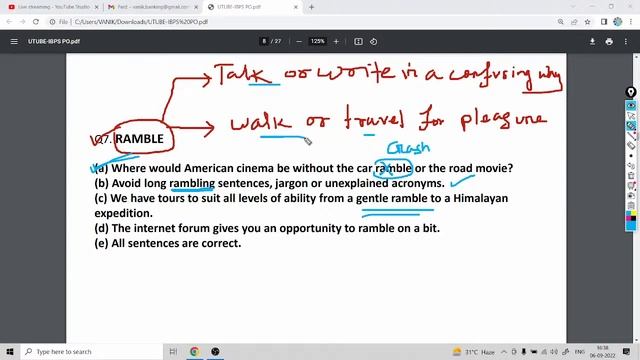
Task: Undo last stroke in annotation toolbar
Action: pos(631,166)
